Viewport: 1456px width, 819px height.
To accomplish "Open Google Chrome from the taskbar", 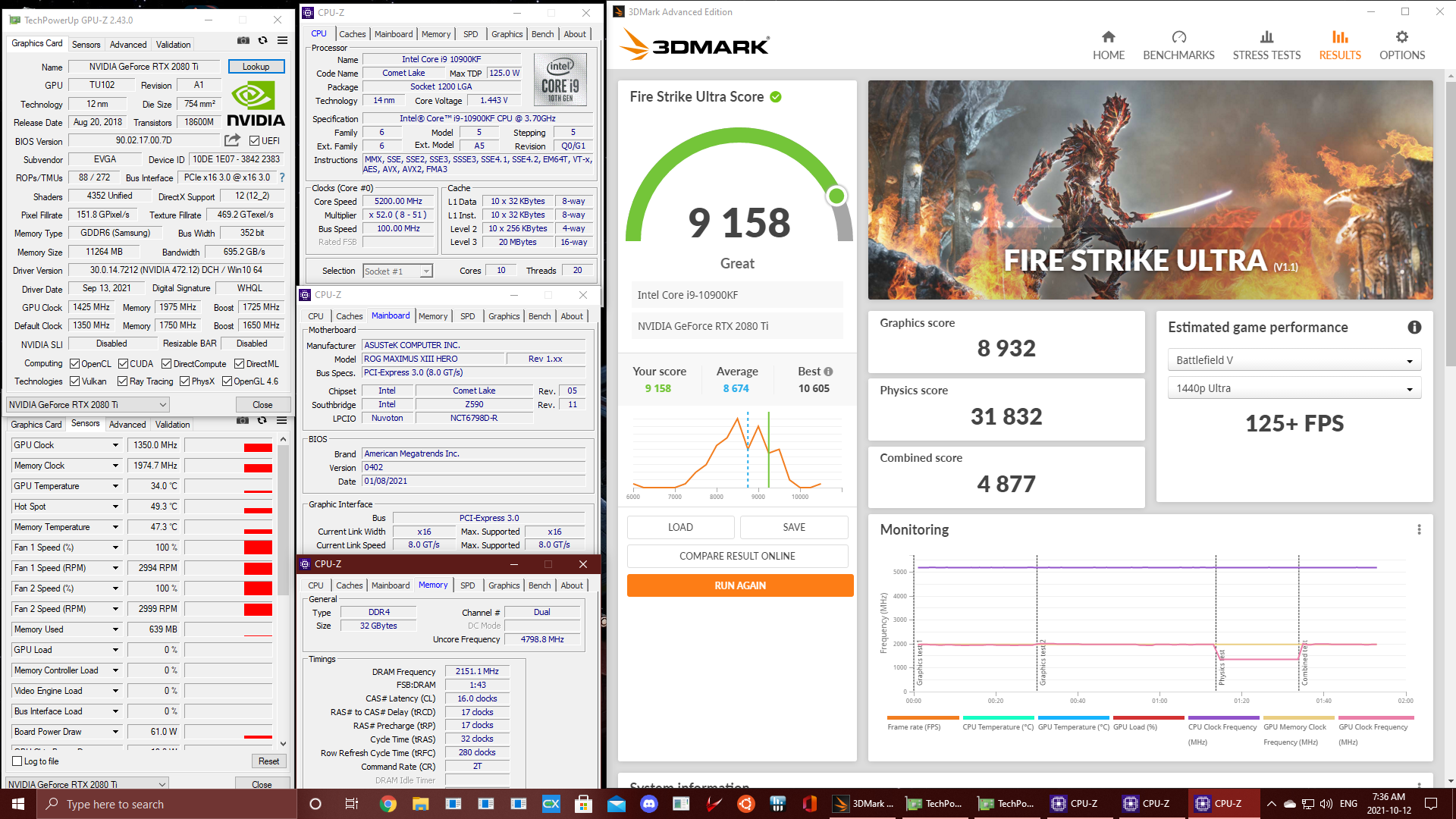I will 388,804.
